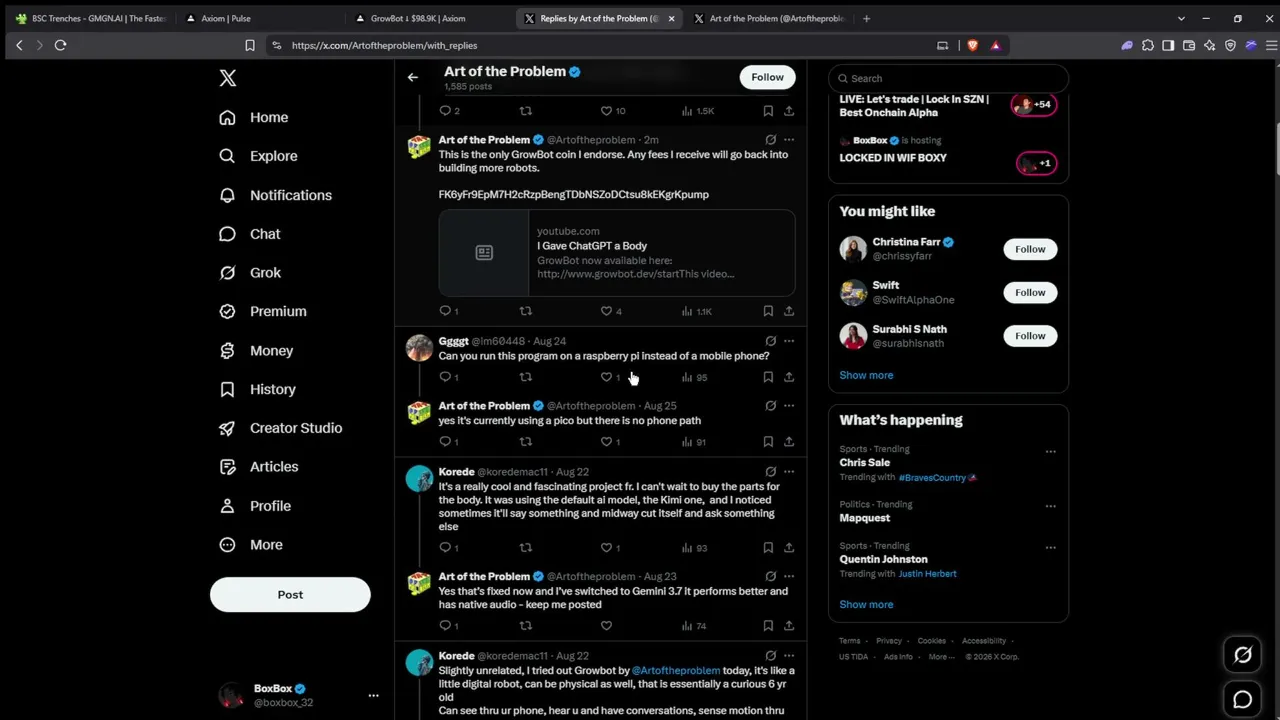
Task: Open Articles from the sidebar
Action: pyautogui.click(x=259, y=467)
